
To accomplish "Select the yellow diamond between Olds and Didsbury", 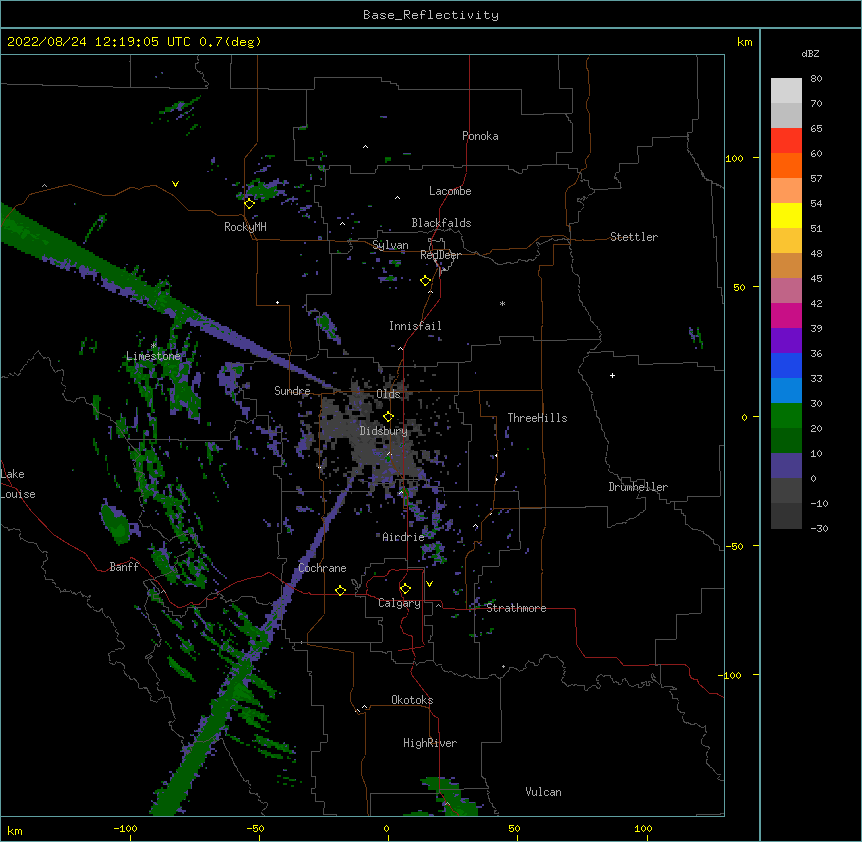I will click(x=388, y=416).
